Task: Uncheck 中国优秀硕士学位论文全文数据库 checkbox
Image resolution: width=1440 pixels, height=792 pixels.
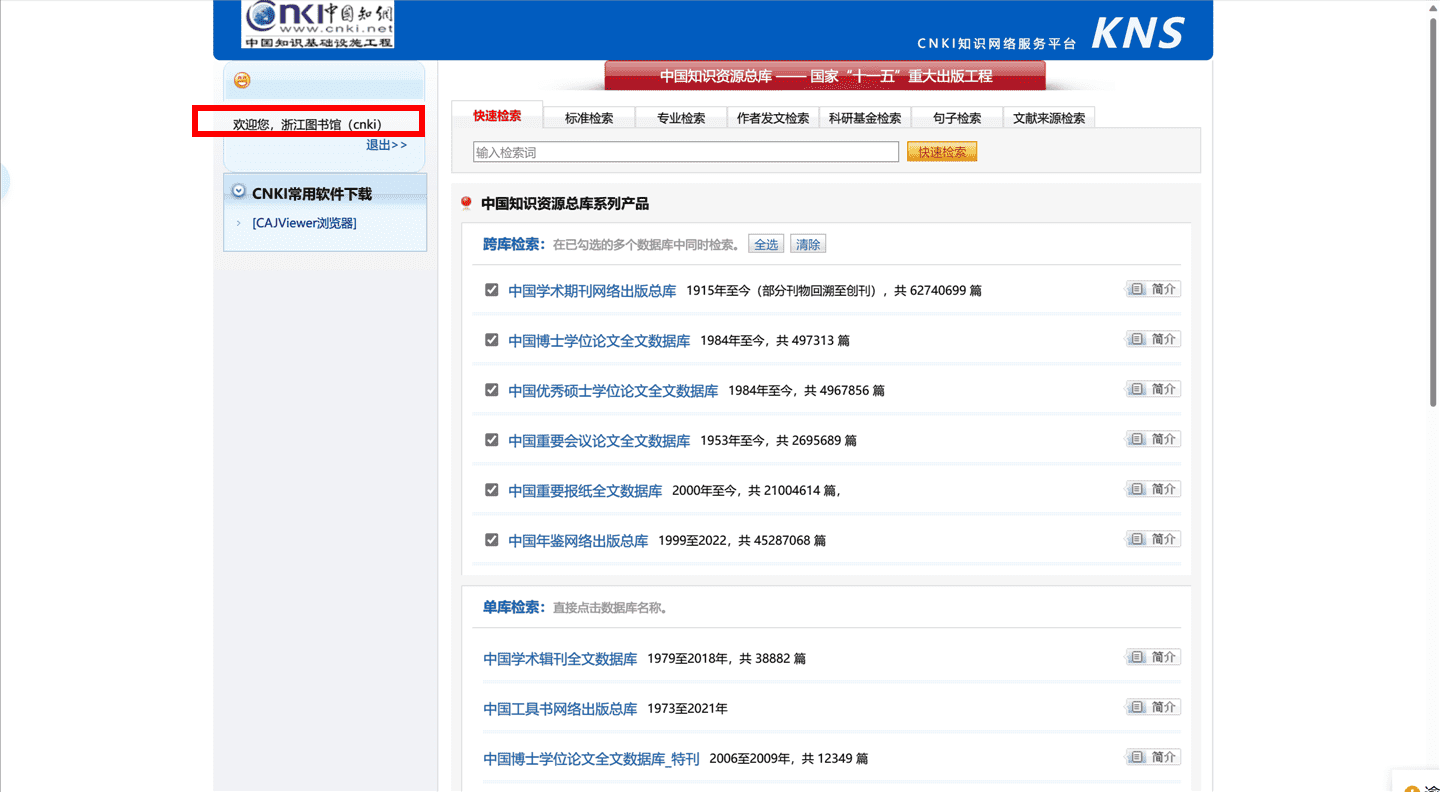Action: (x=491, y=390)
